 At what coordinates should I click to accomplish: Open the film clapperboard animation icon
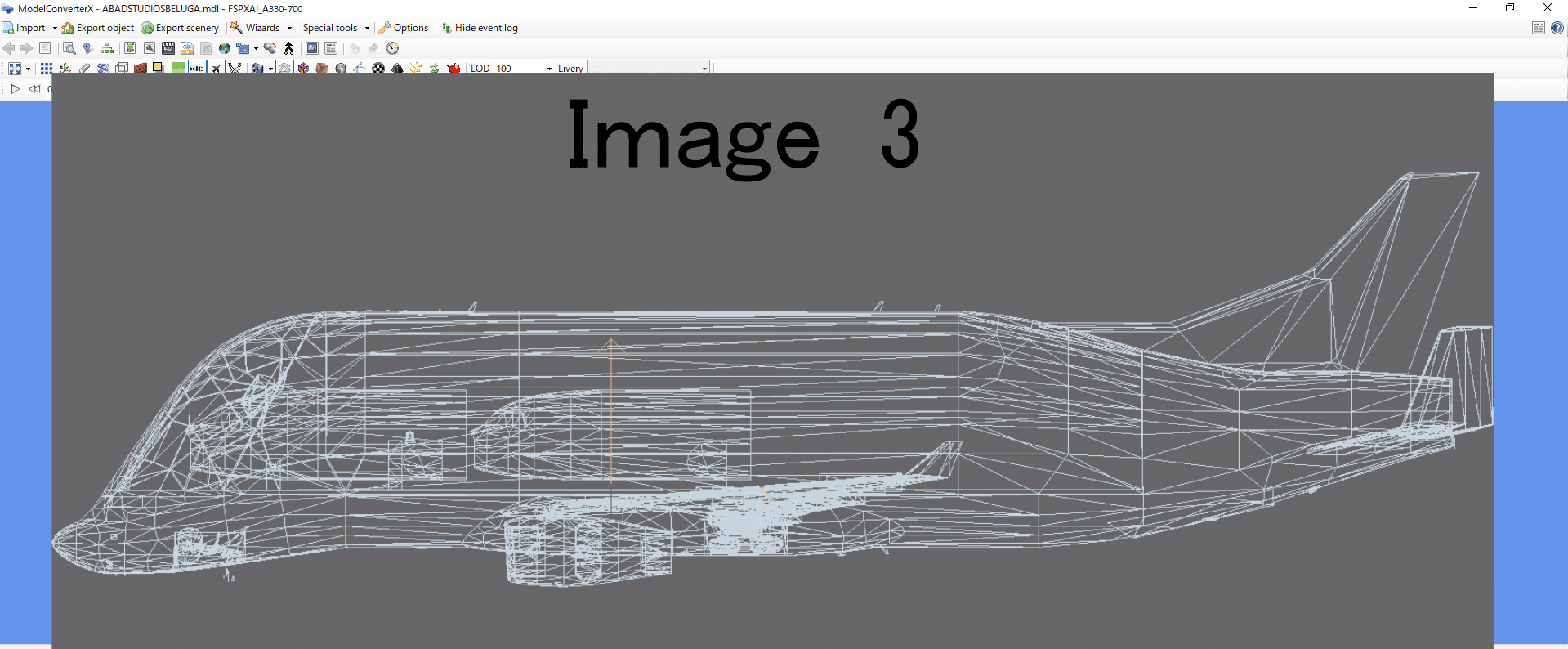pos(168,48)
